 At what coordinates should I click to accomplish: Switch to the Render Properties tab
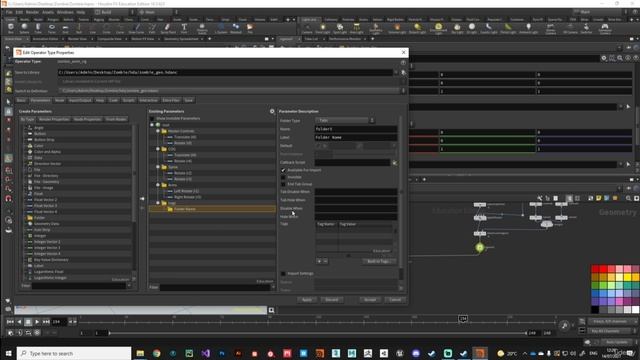pos(54,119)
